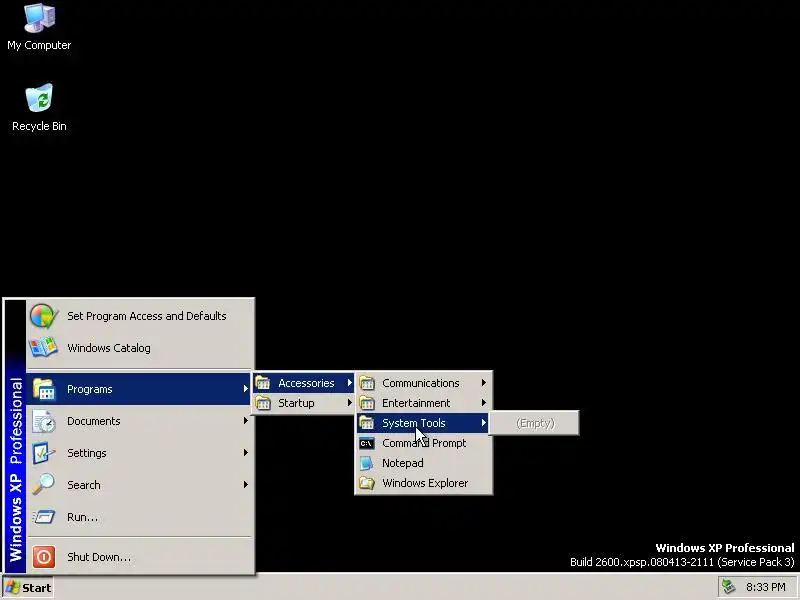Viewport: 800px width, 600px height.
Task: Expand Documents submenu arrow
Action: 246,421
